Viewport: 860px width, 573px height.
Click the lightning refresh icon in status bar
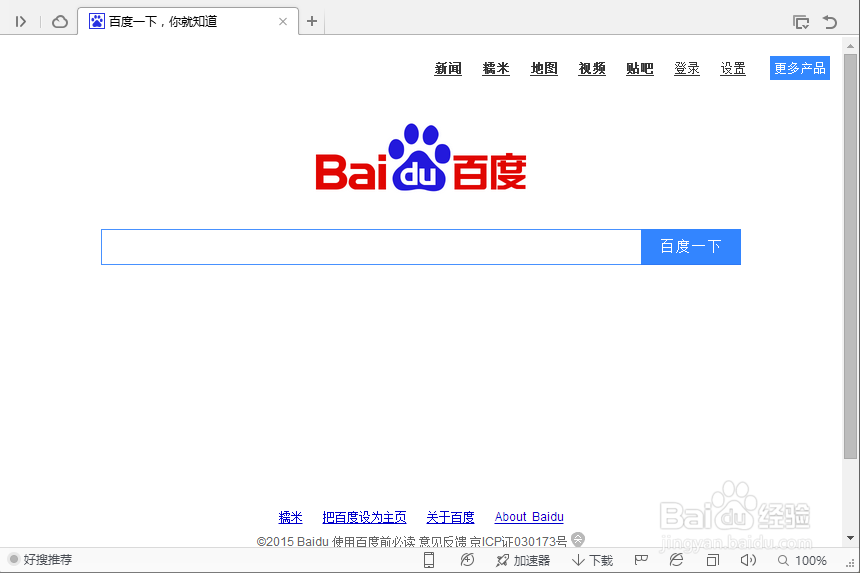click(467, 560)
